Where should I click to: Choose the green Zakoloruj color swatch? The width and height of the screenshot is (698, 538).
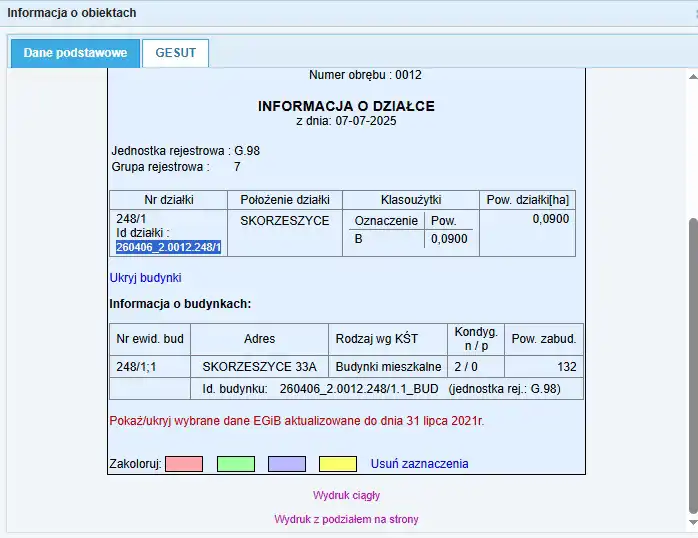tap(236, 464)
